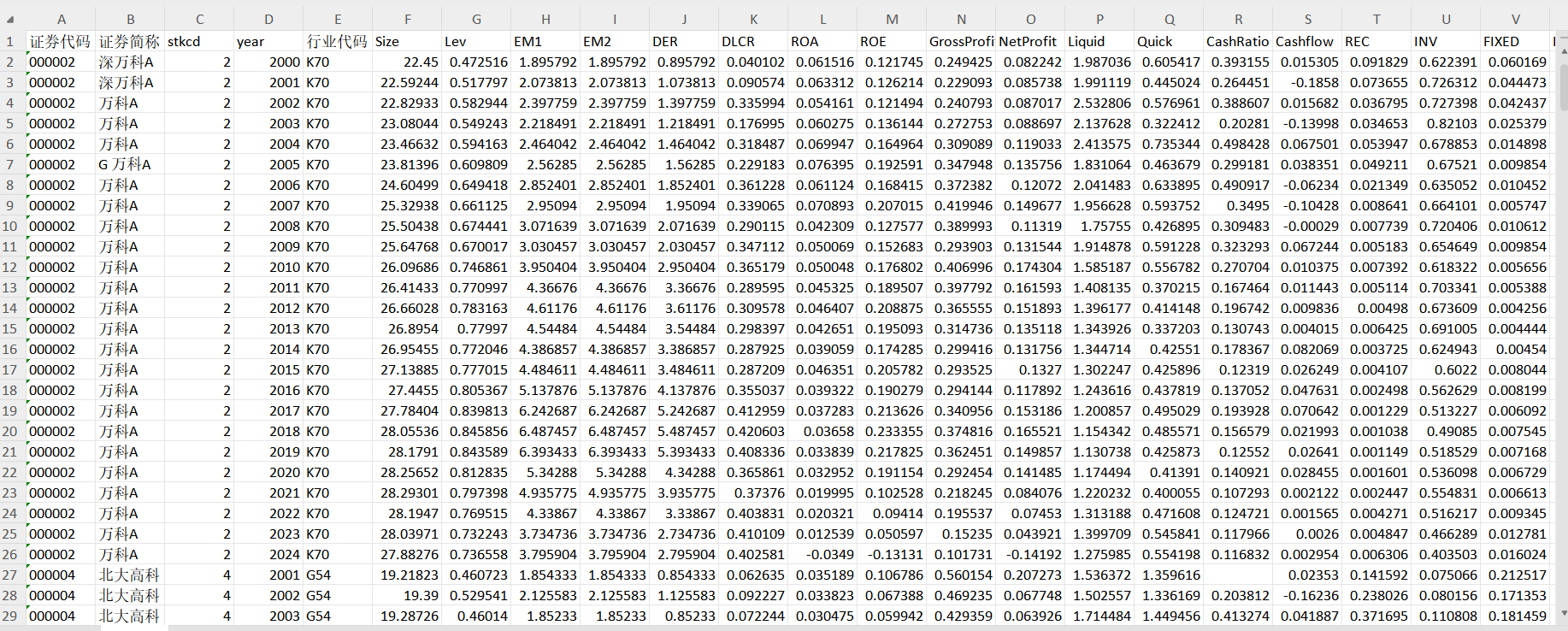Select the 'GrossProfi' header cell
1568x631 pixels.
[x=961, y=41]
